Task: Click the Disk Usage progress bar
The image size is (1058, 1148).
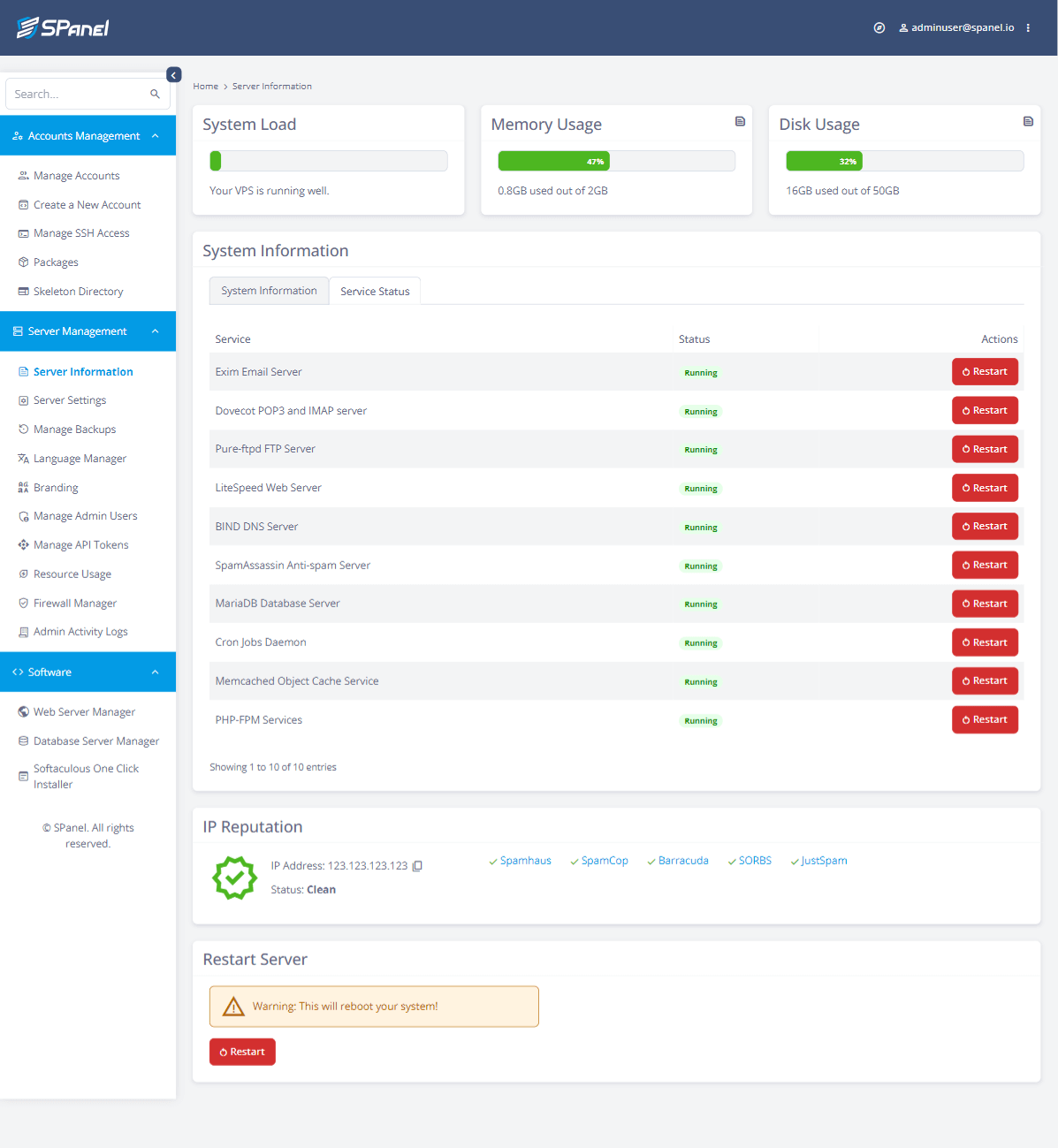Action: 903,160
